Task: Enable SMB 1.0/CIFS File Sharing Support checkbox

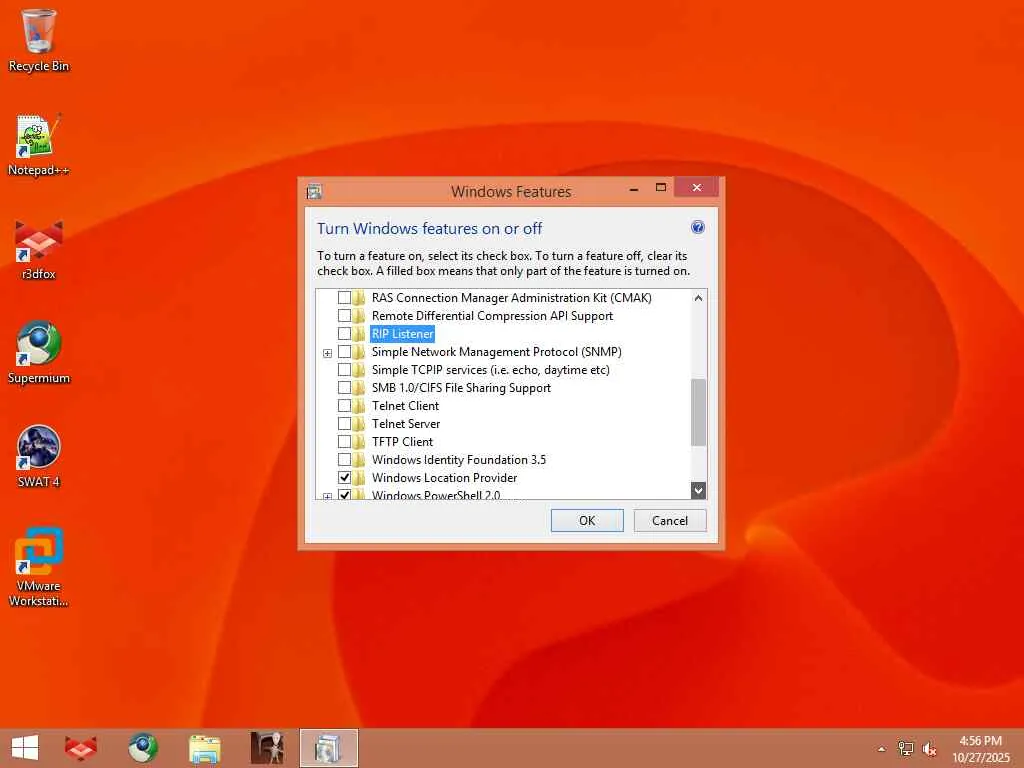Action: pyautogui.click(x=344, y=387)
